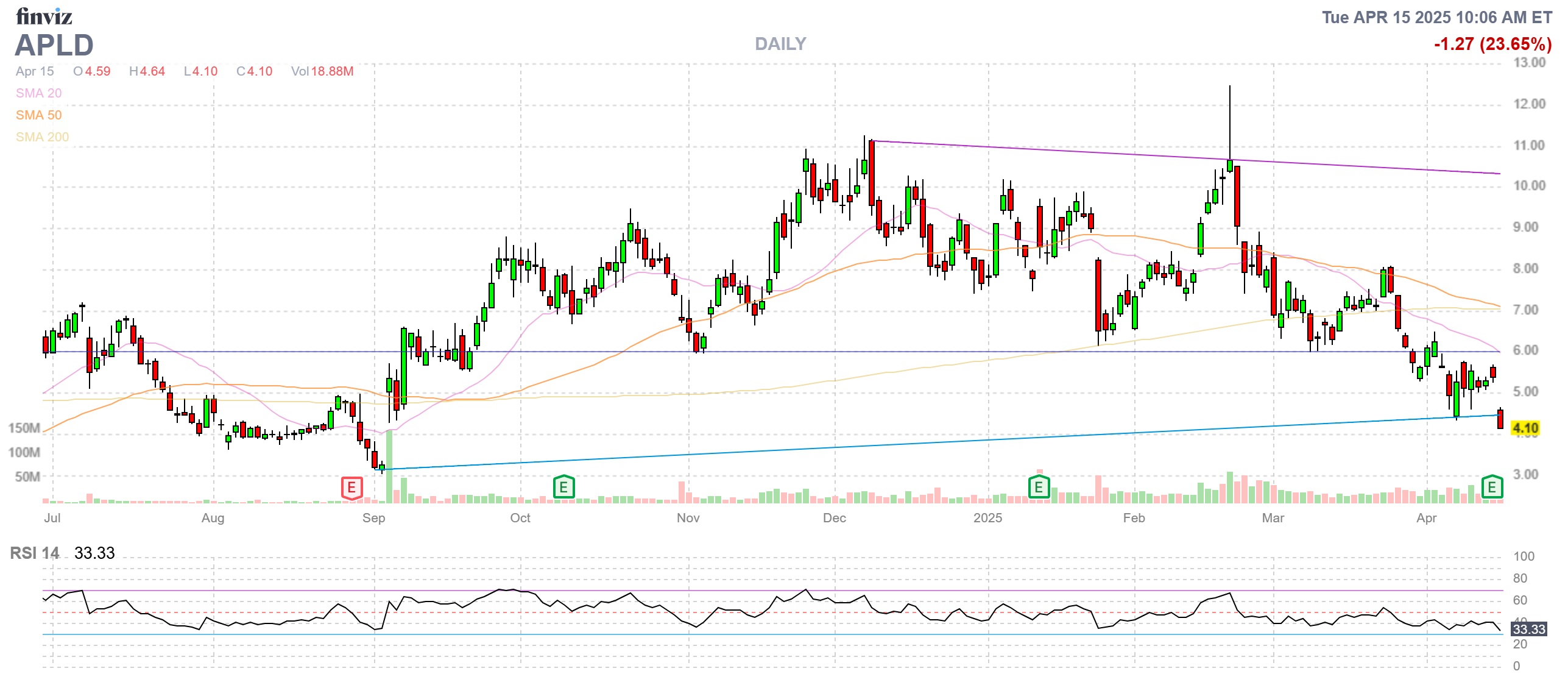Click the -1.27 (23.65%) price change text
Image resolution: width=1568 pixels, height=685 pixels.
coord(1492,44)
